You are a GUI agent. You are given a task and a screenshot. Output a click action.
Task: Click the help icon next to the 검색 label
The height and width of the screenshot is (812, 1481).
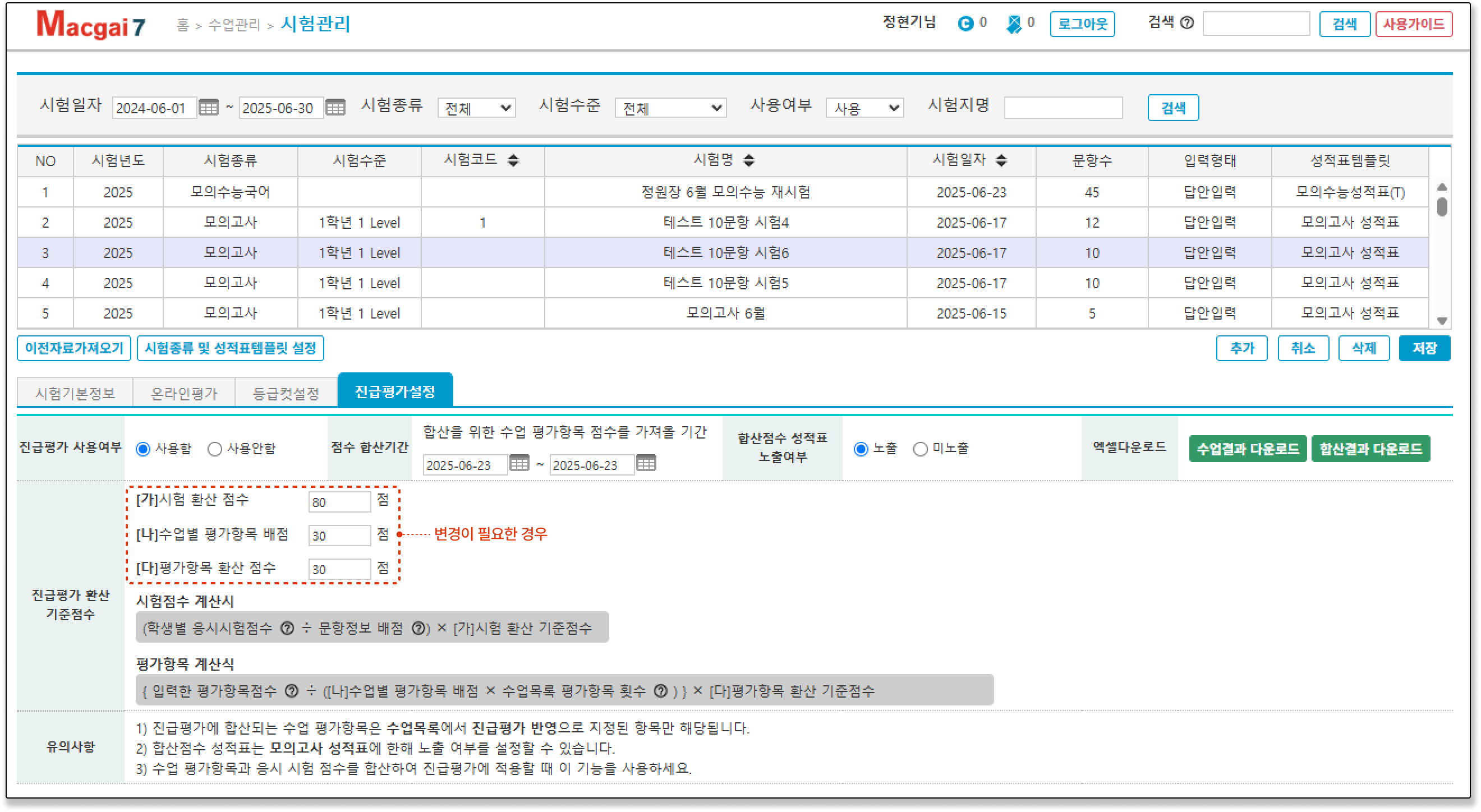click(x=1186, y=23)
